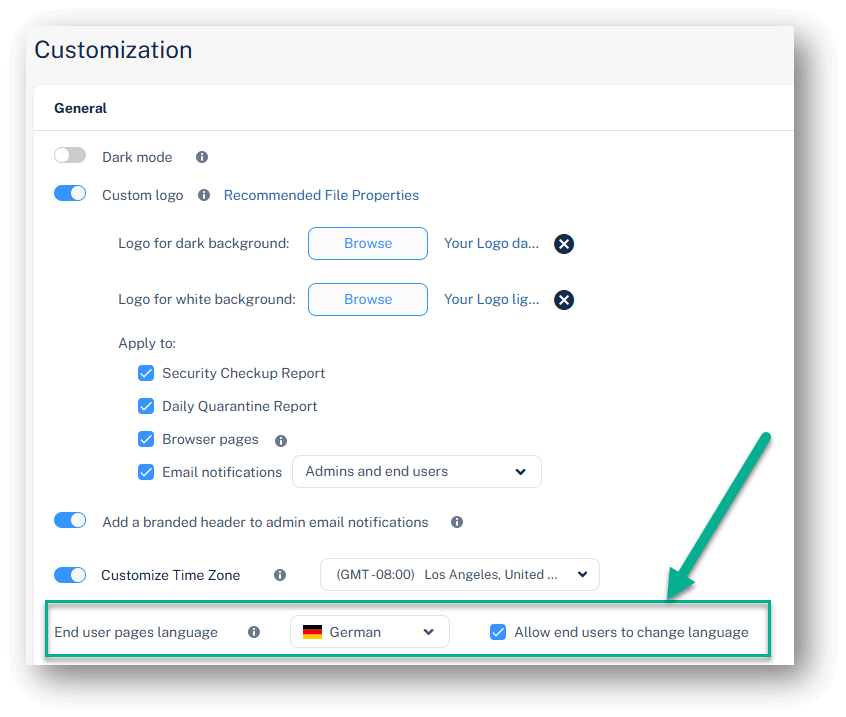Click the info icon next to Browser pages
This screenshot has height=717, width=846.
[281, 440]
